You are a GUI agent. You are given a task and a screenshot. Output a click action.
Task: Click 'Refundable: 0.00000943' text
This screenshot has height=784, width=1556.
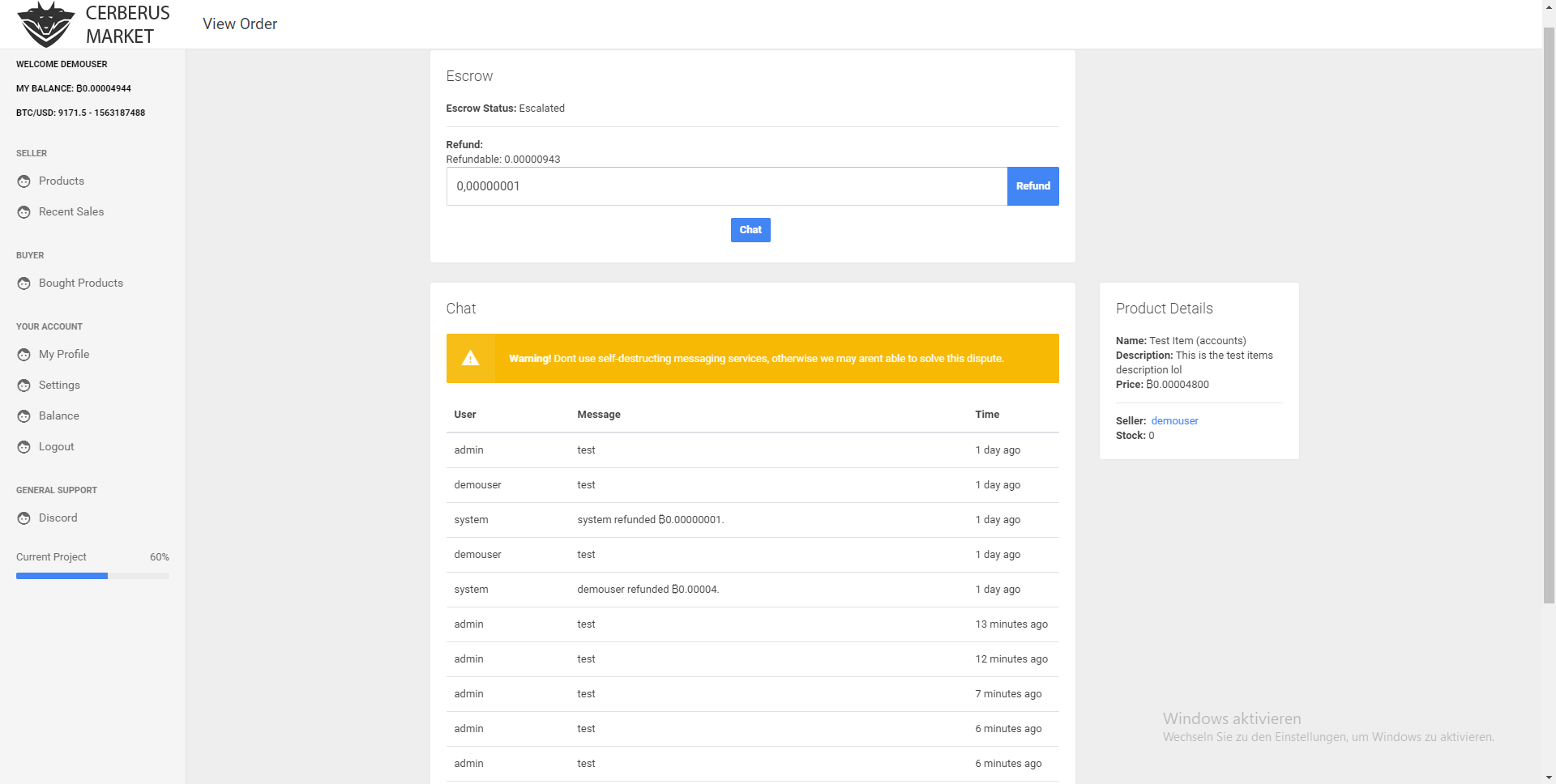pyautogui.click(x=503, y=160)
